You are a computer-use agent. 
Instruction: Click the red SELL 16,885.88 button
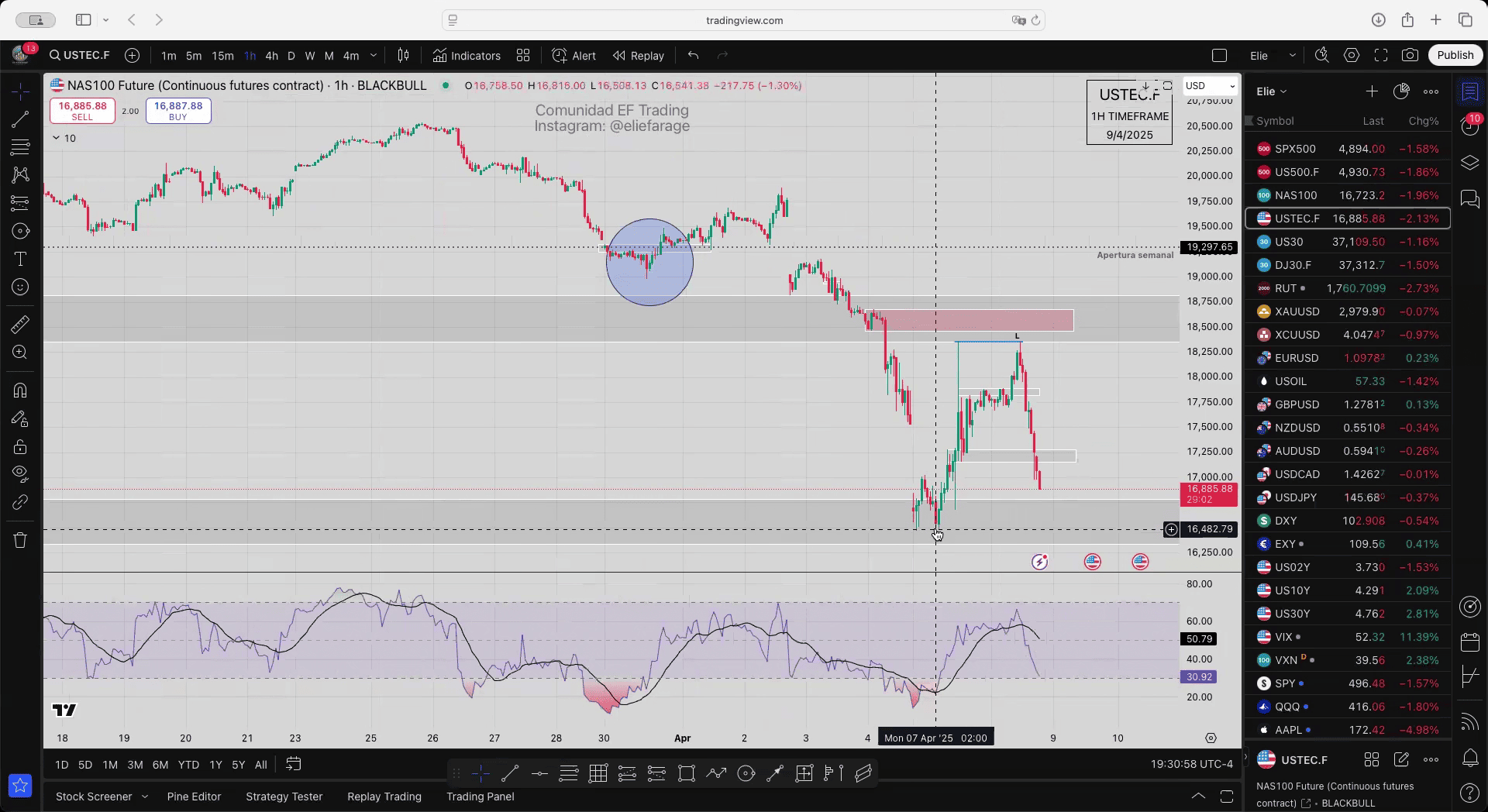coord(82,111)
